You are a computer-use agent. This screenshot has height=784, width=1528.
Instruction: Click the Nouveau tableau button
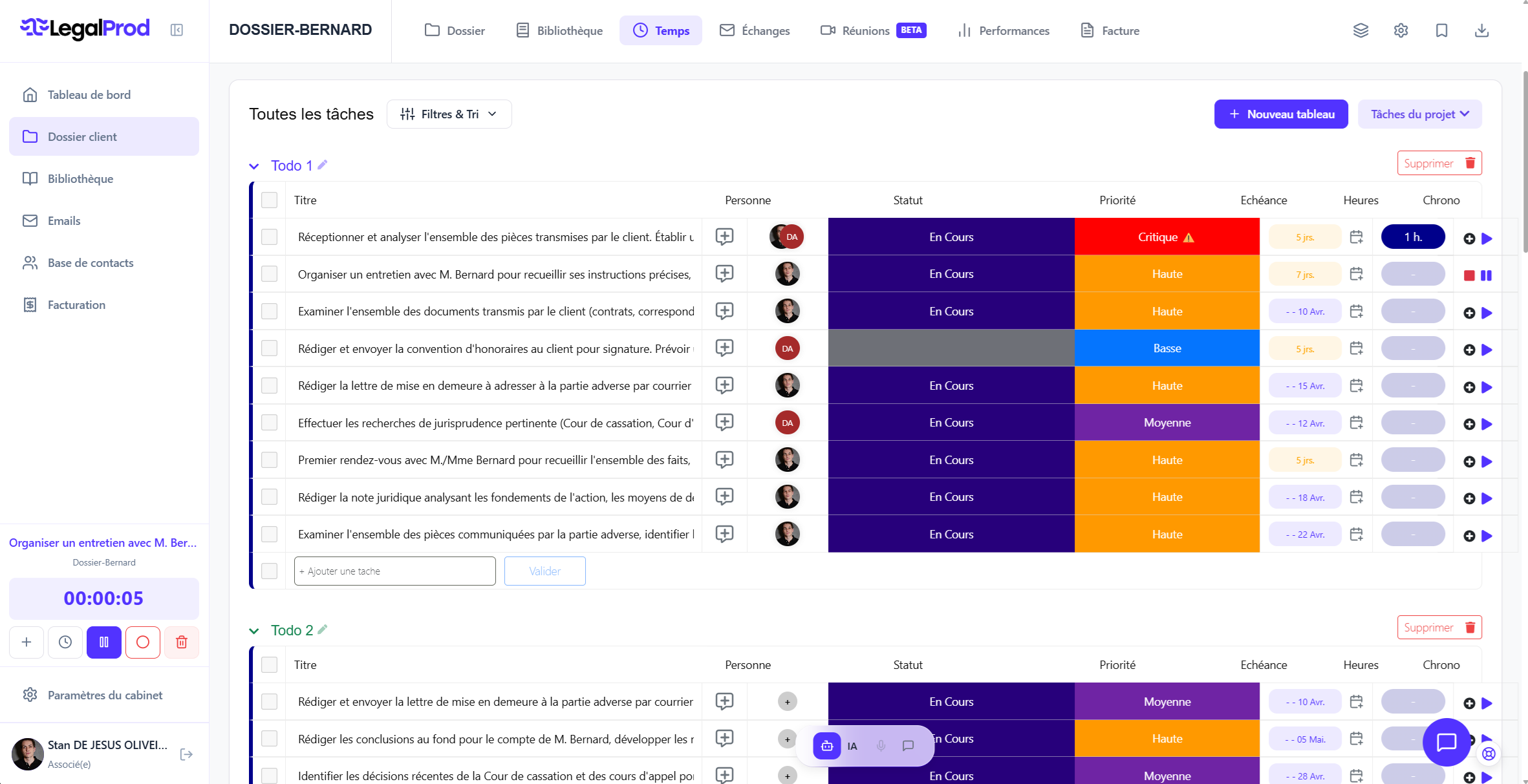1280,114
